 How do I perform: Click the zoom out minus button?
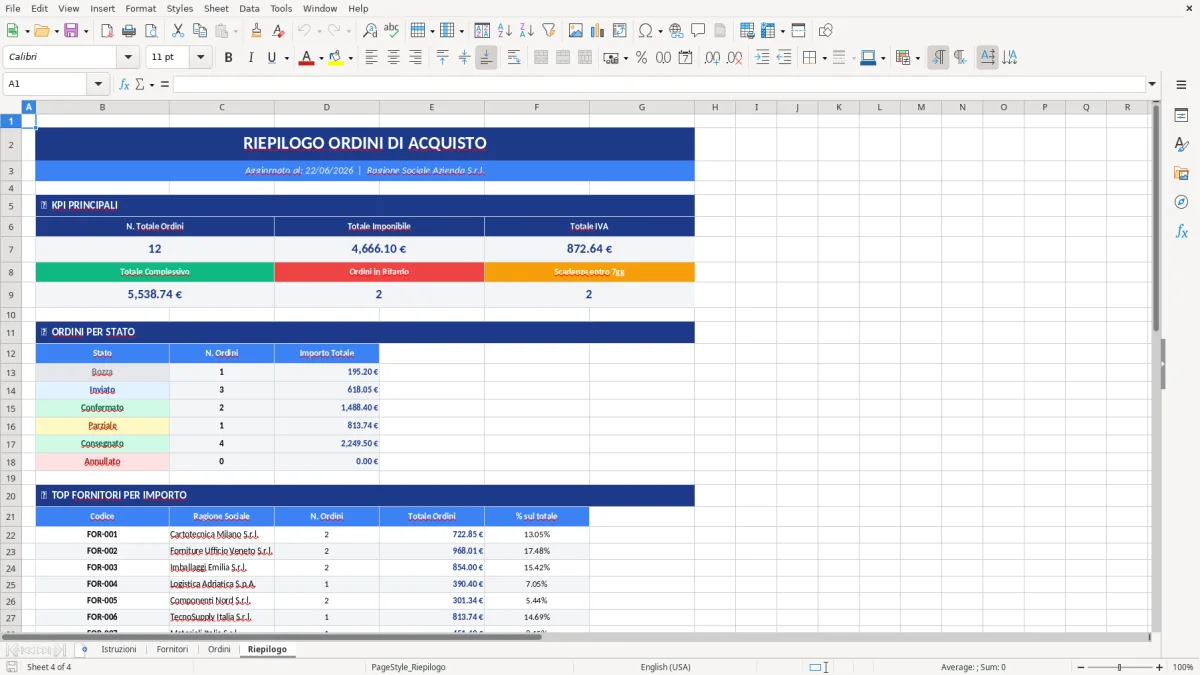click(1081, 667)
